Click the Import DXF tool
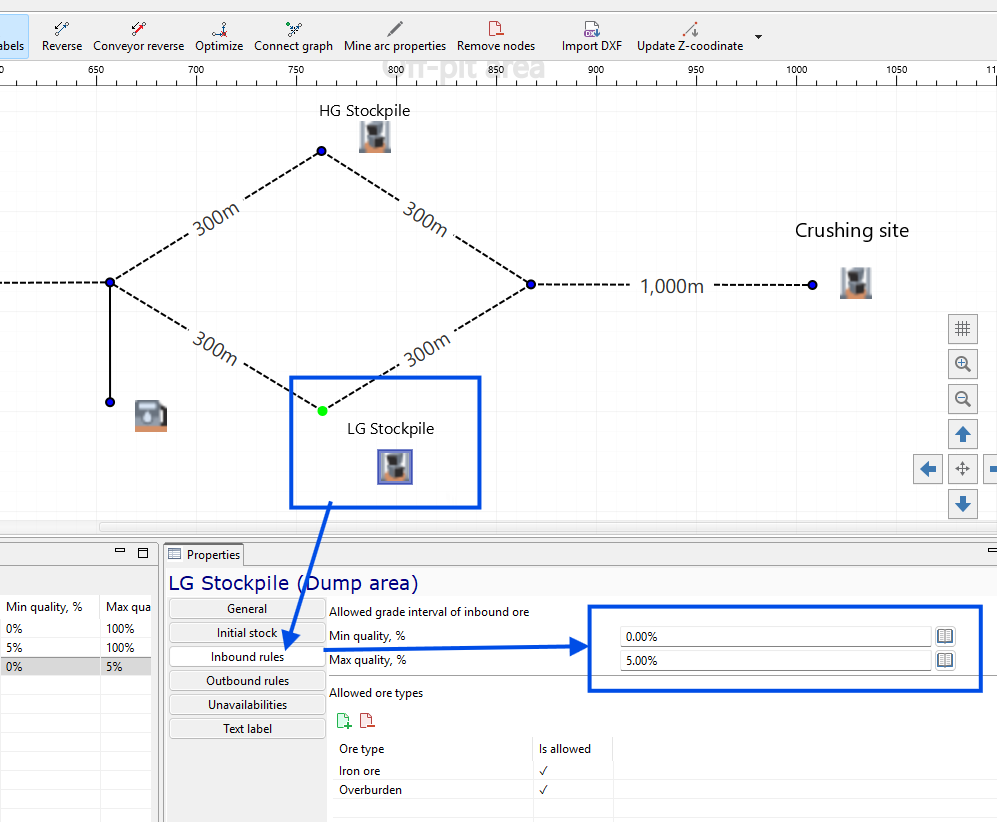This screenshot has height=822, width=997. pos(591,36)
